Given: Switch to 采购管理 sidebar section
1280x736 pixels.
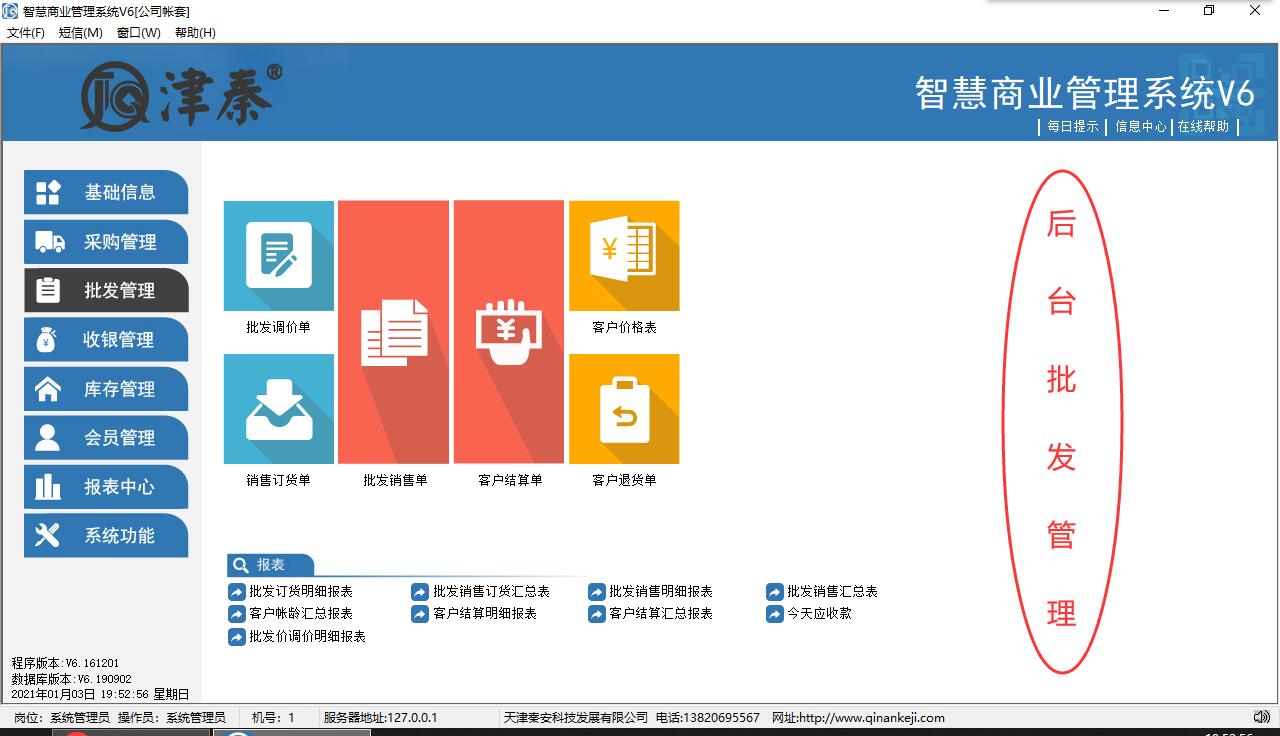Looking at the screenshot, I should [x=106, y=242].
